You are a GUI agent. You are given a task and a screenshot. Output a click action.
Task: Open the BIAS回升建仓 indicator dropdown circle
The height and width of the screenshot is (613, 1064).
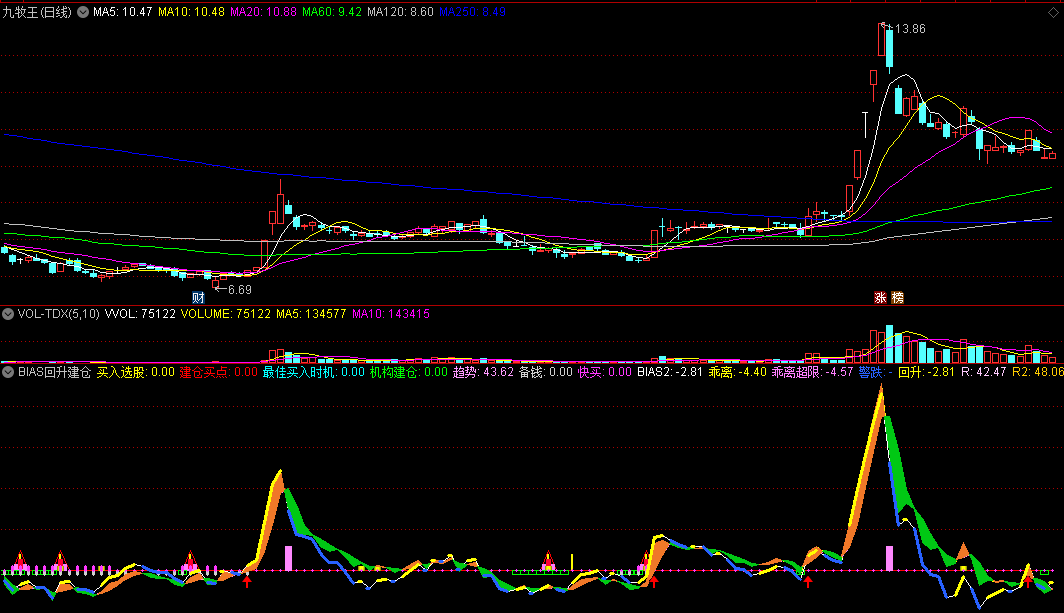pos(8,372)
